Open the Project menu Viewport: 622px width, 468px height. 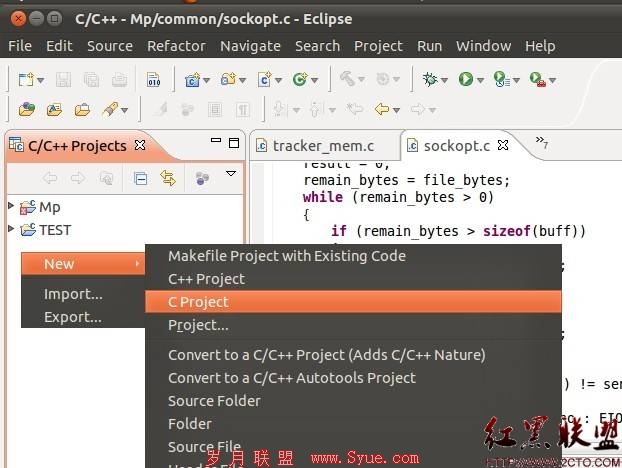378,46
